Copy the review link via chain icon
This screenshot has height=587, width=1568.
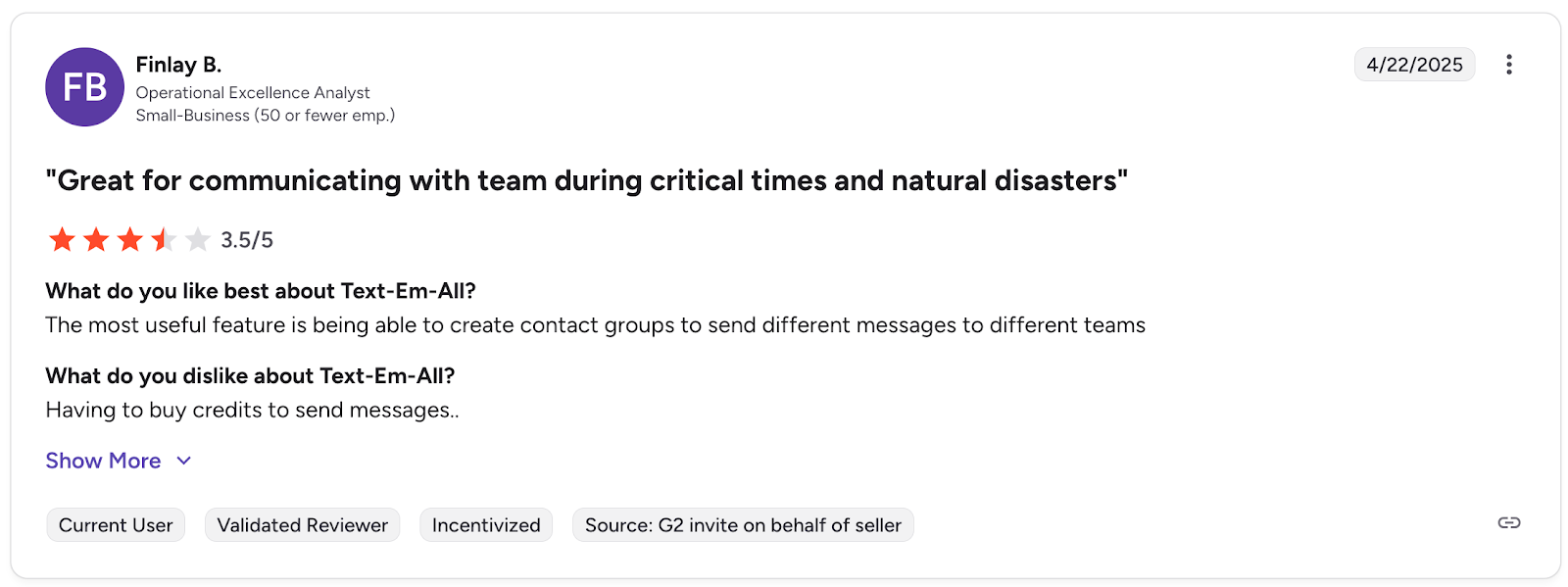[x=1508, y=523]
